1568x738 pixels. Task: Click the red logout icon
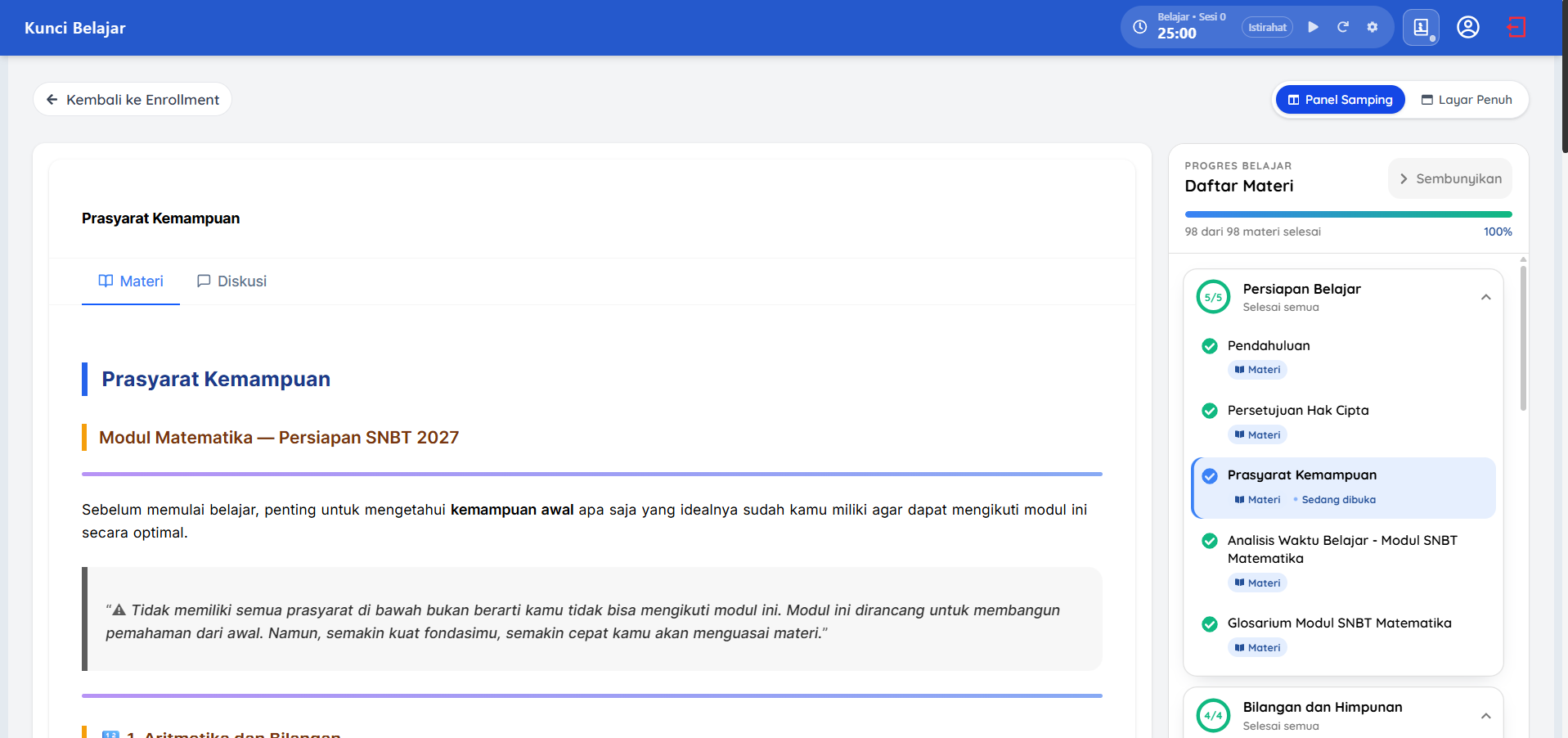click(1516, 27)
